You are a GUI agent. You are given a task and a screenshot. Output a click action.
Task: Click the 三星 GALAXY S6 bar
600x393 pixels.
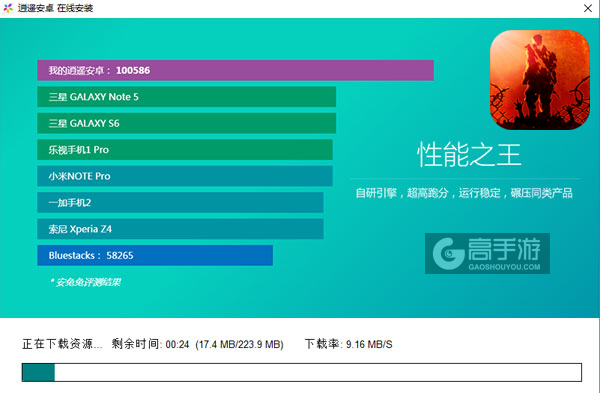187,123
